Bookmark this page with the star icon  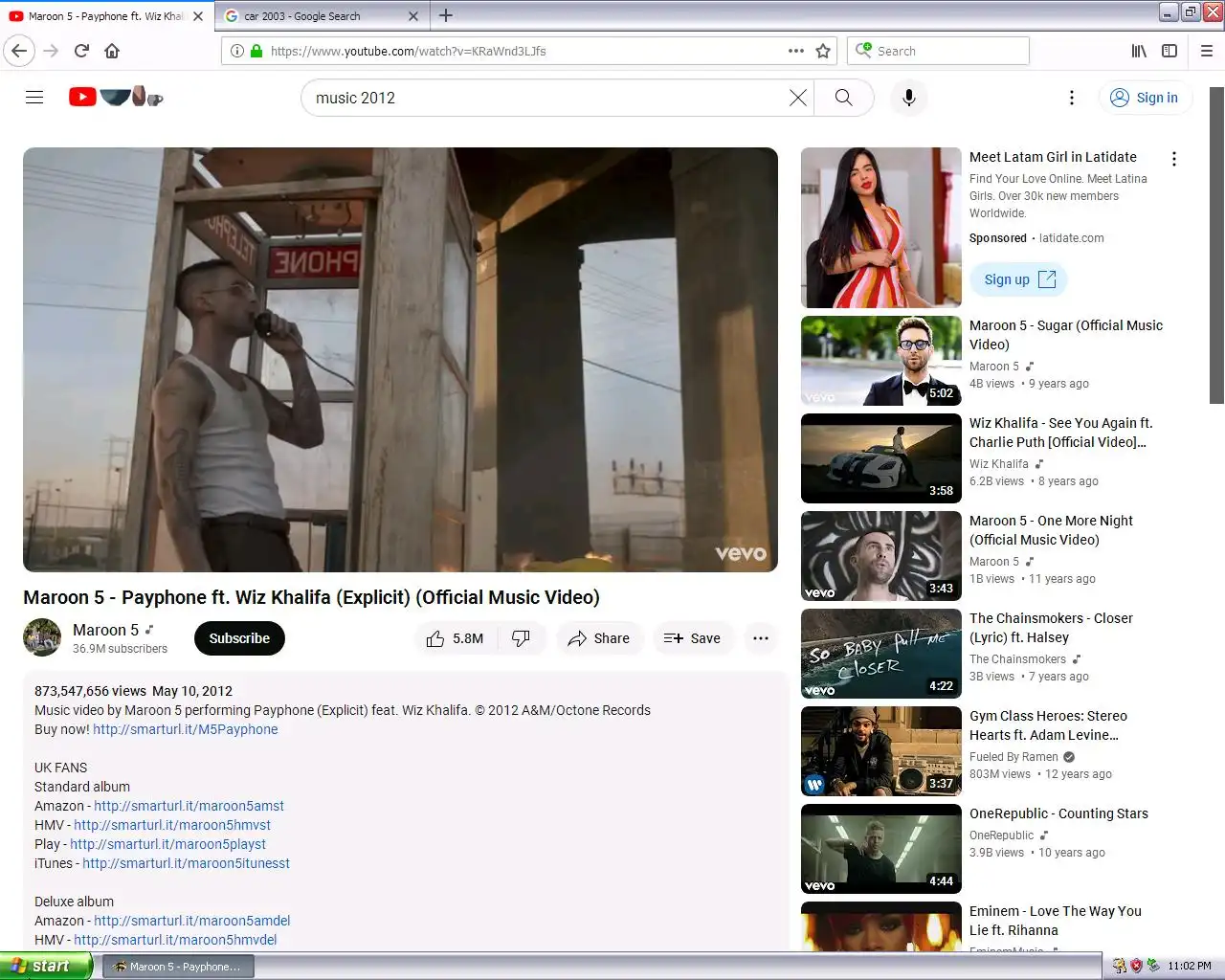coord(822,51)
